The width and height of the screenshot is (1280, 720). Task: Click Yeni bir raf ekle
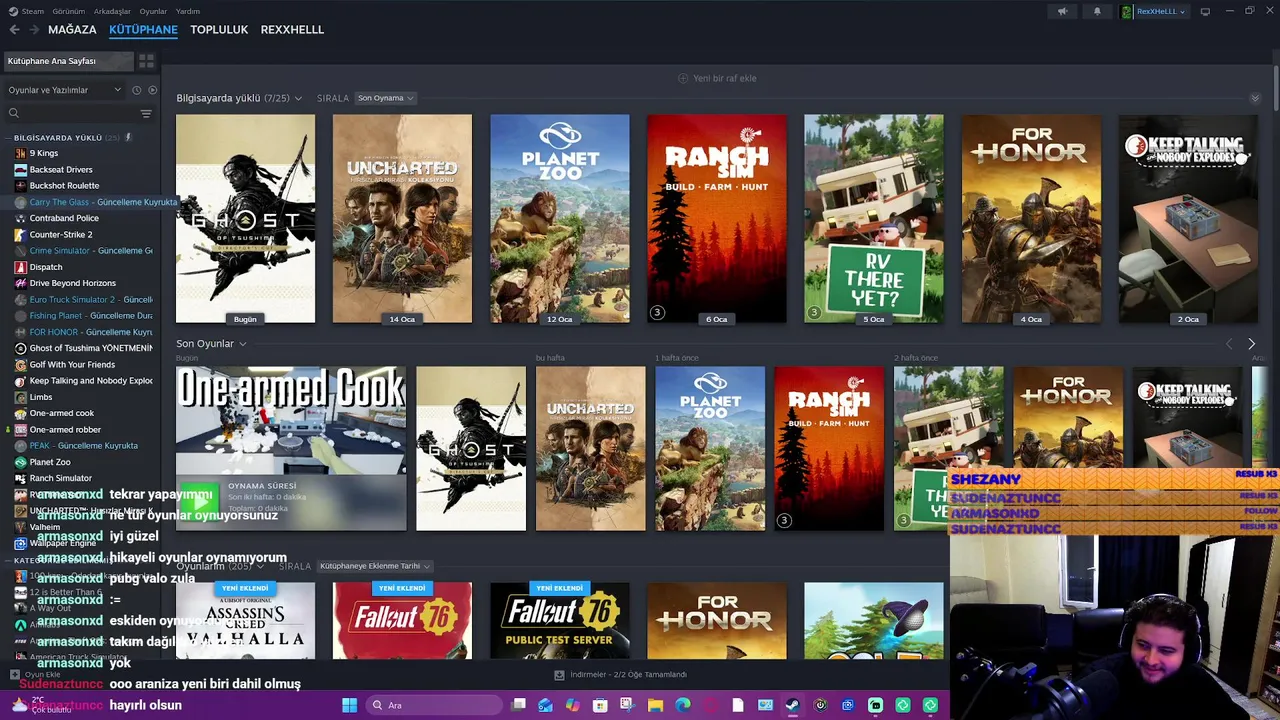[717, 78]
